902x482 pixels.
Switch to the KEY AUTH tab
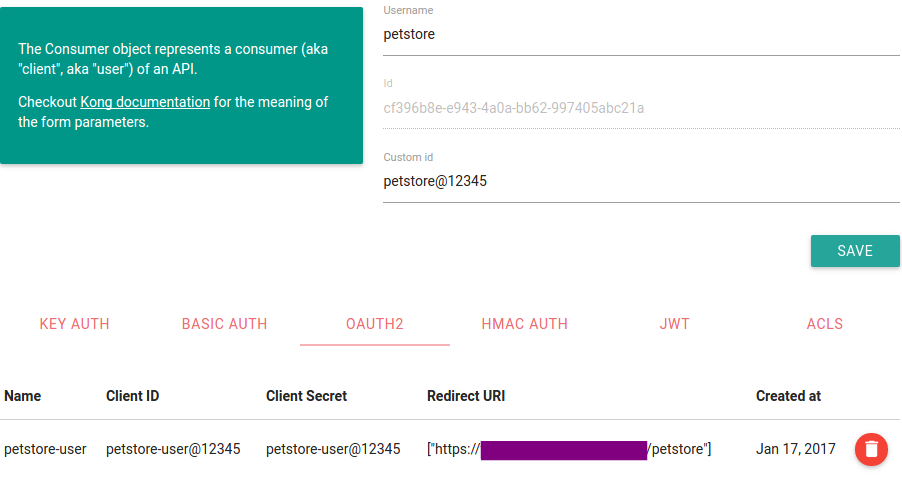click(75, 324)
